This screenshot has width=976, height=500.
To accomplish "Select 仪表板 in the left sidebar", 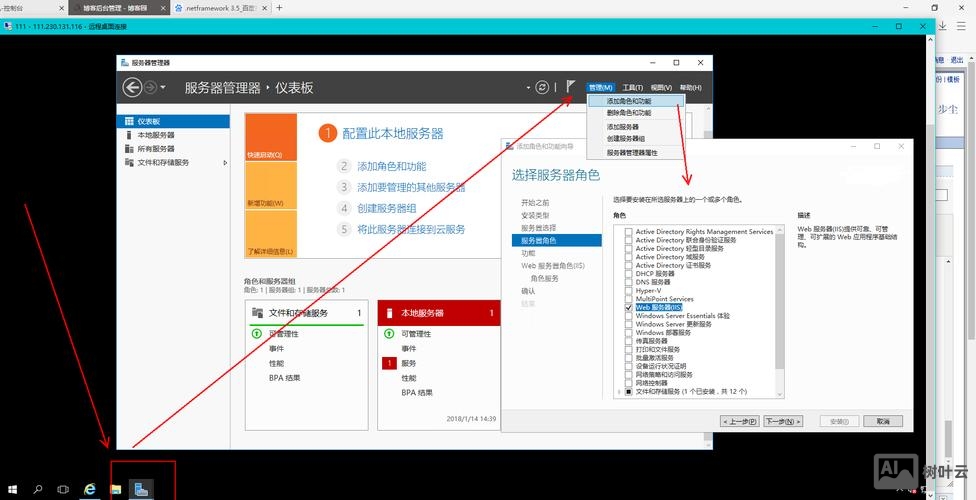I will (173, 121).
